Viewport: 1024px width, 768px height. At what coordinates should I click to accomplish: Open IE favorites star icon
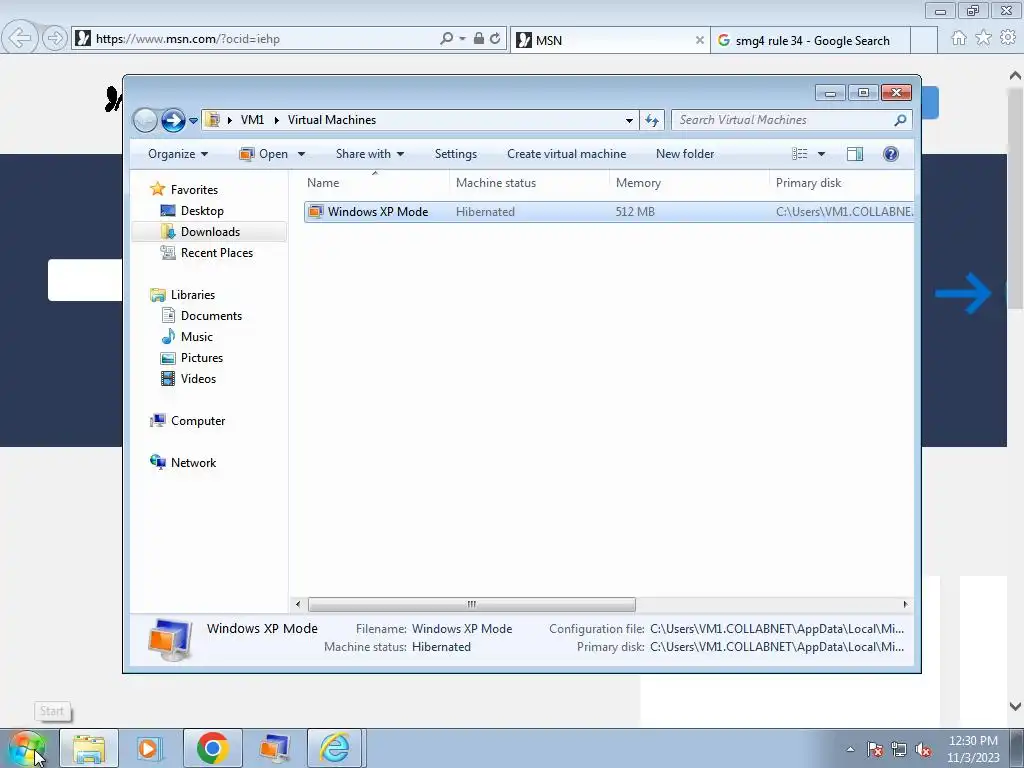click(x=984, y=38)
